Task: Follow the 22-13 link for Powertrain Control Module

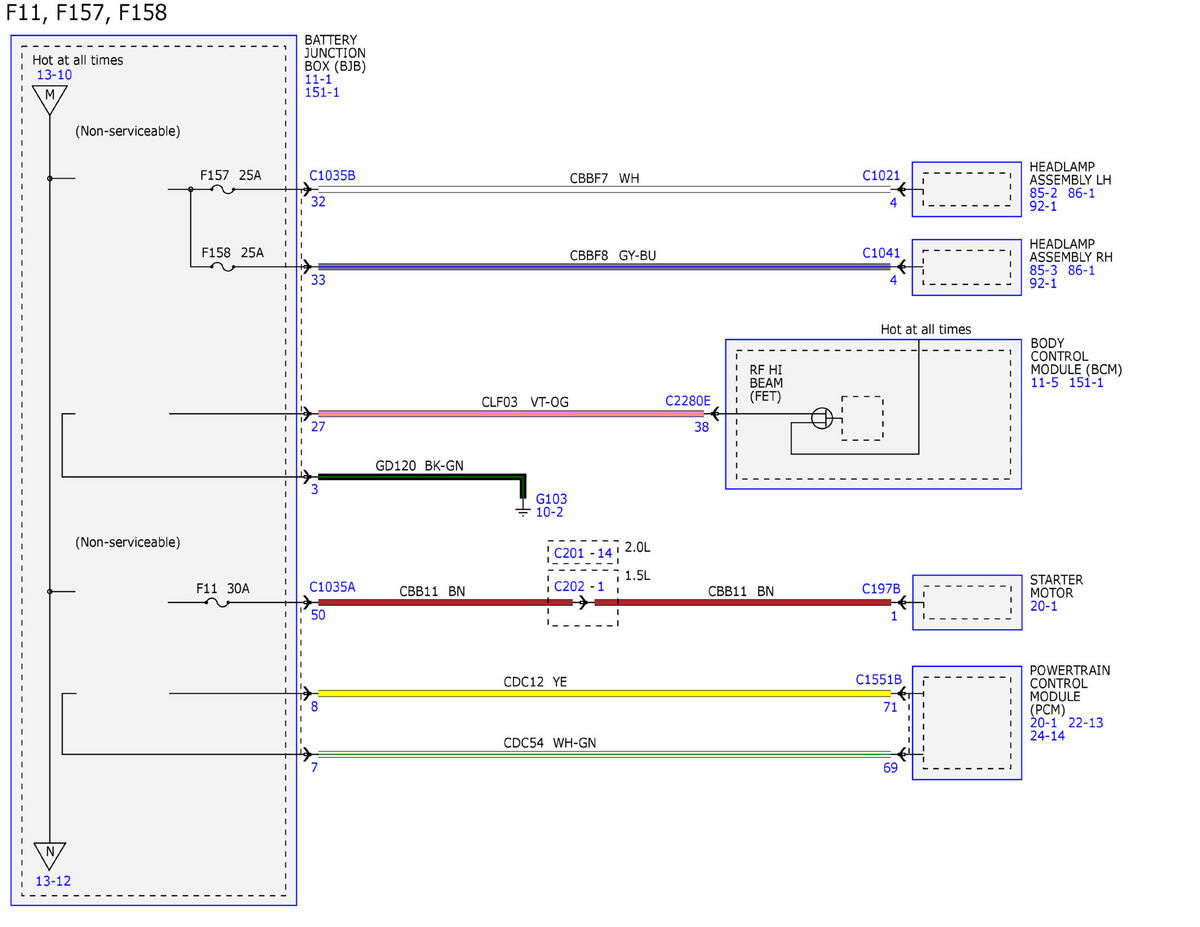Action: pos(1084,722)
